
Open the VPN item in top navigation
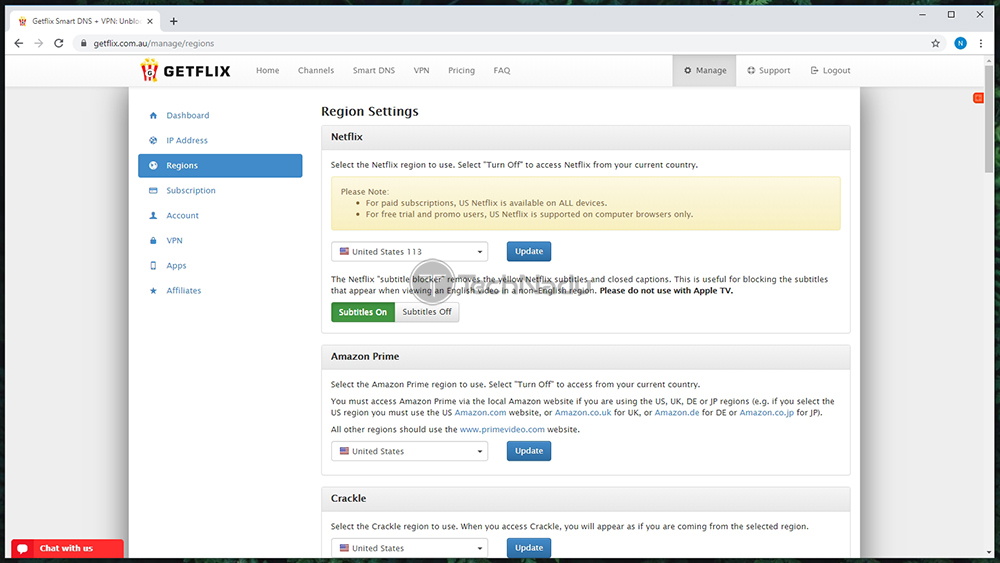422,70
